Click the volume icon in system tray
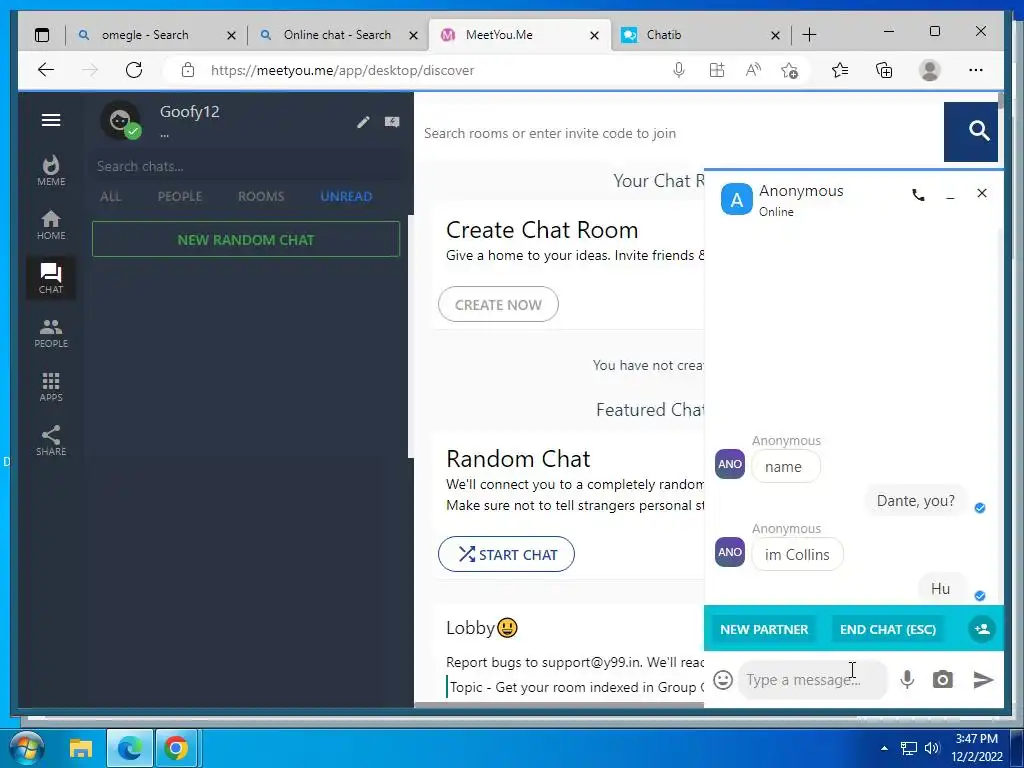Screen dimensions: 1024x768 click(x=932, y=748)
